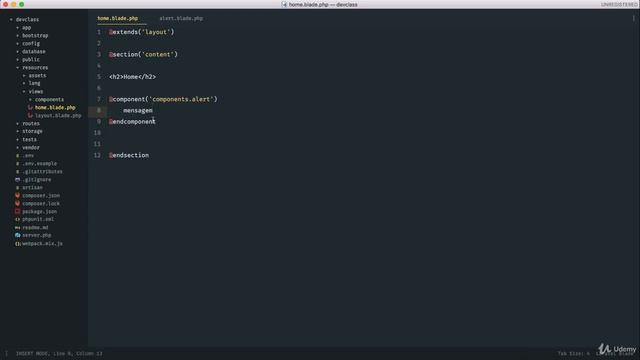This screenshot has height=360, width=640.
Task: Click the composer.json file icon
Action: tap(18, 196)
